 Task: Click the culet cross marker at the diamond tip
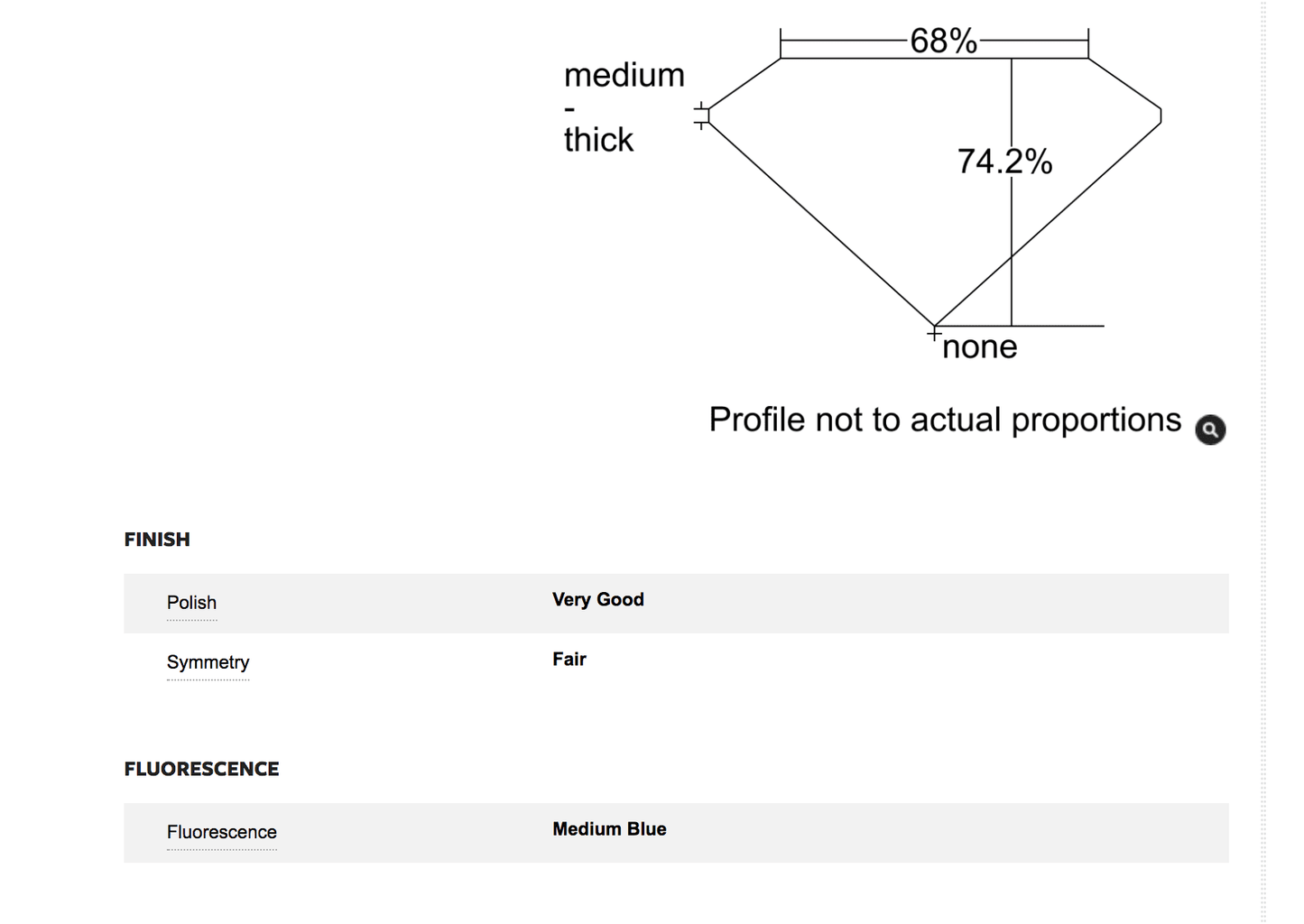coord(934,334)
